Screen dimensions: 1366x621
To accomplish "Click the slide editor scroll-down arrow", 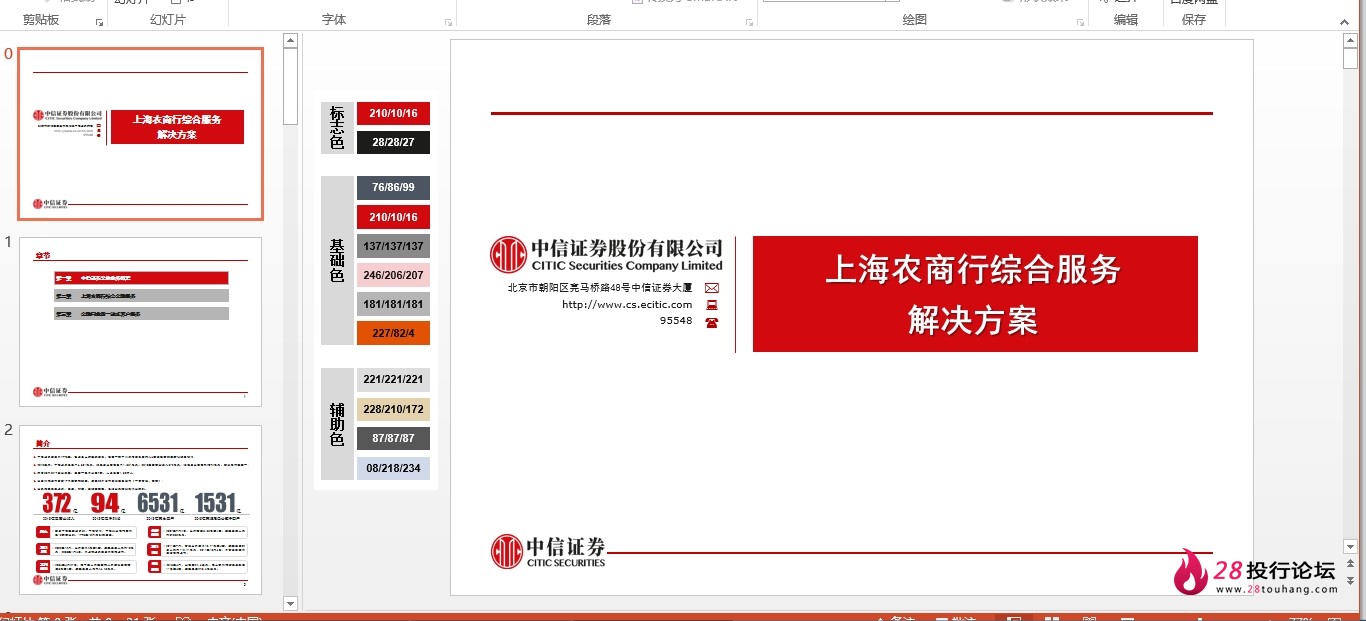I will (x=1350, y=547).
